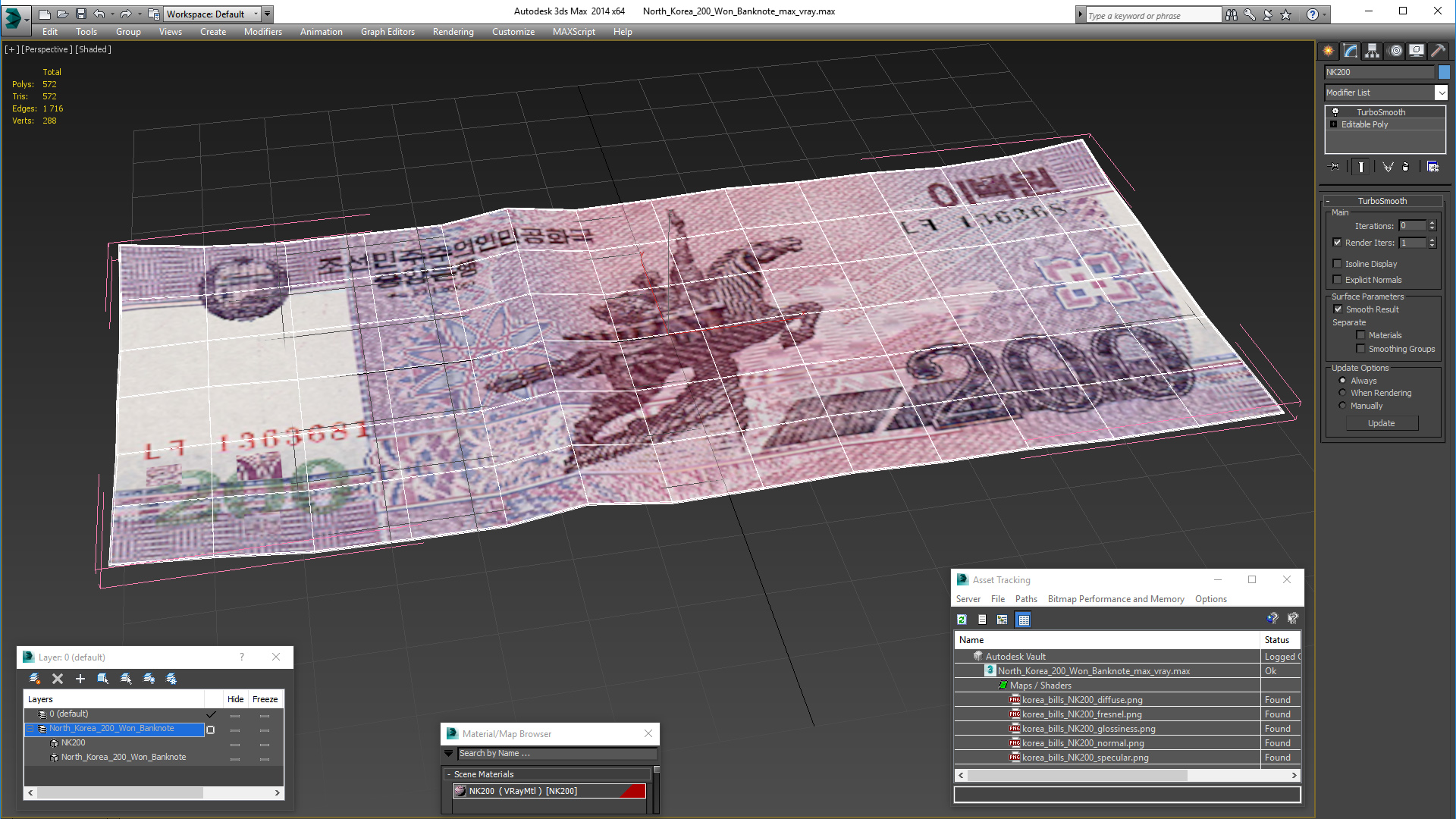Collapse the TurboSmooth rollout
The height and width of the screenshot is (819, 1456).
[x=1328, y=201]
